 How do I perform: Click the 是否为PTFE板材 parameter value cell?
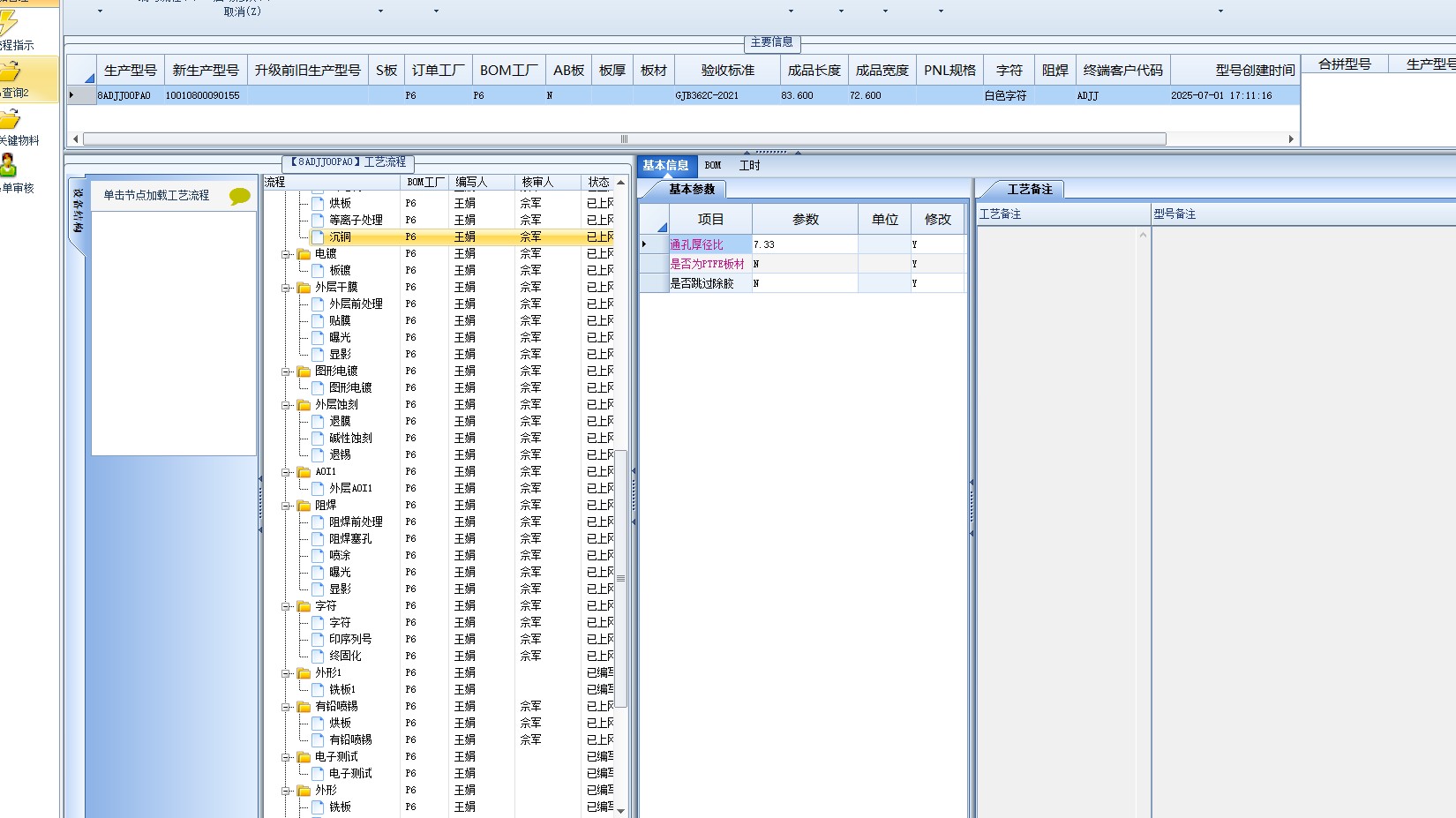point(805,264)
